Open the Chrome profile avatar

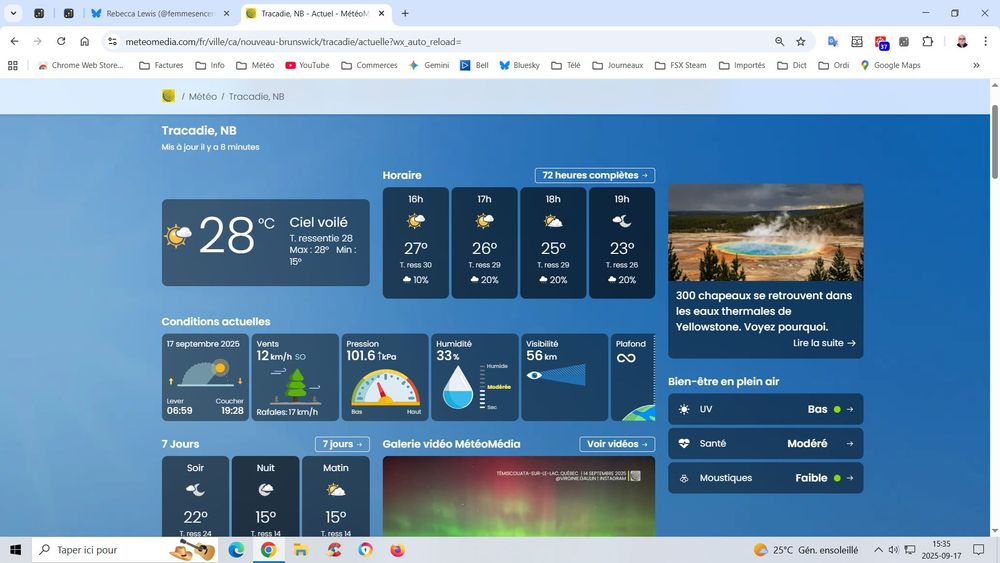[962, 41]
